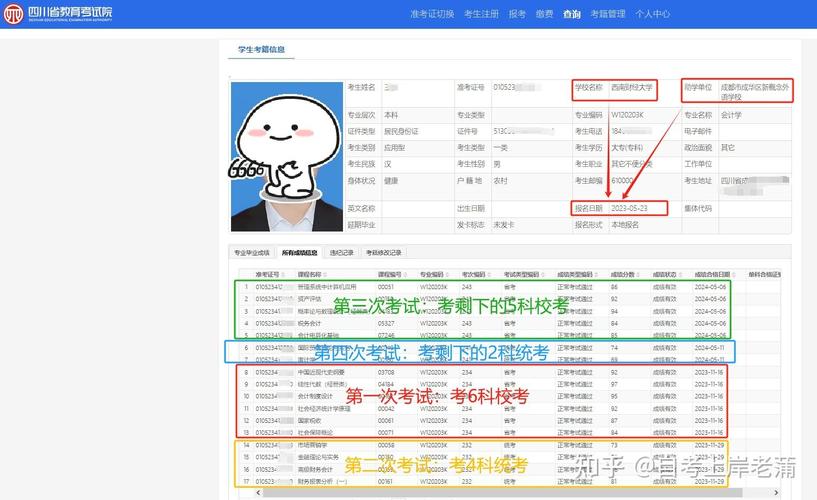Sort by 考次编码 column arrow
This screenshot has width=817, height=500.
point(489,274)
